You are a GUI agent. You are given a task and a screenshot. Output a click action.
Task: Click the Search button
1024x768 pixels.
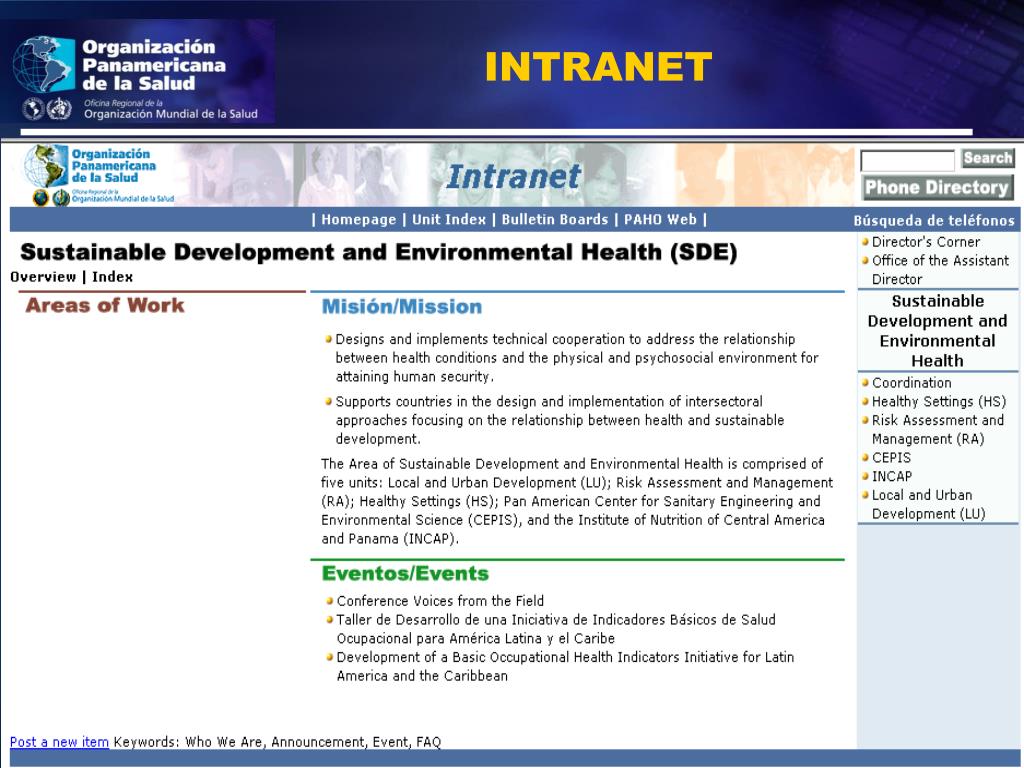[x=987, y=158]
